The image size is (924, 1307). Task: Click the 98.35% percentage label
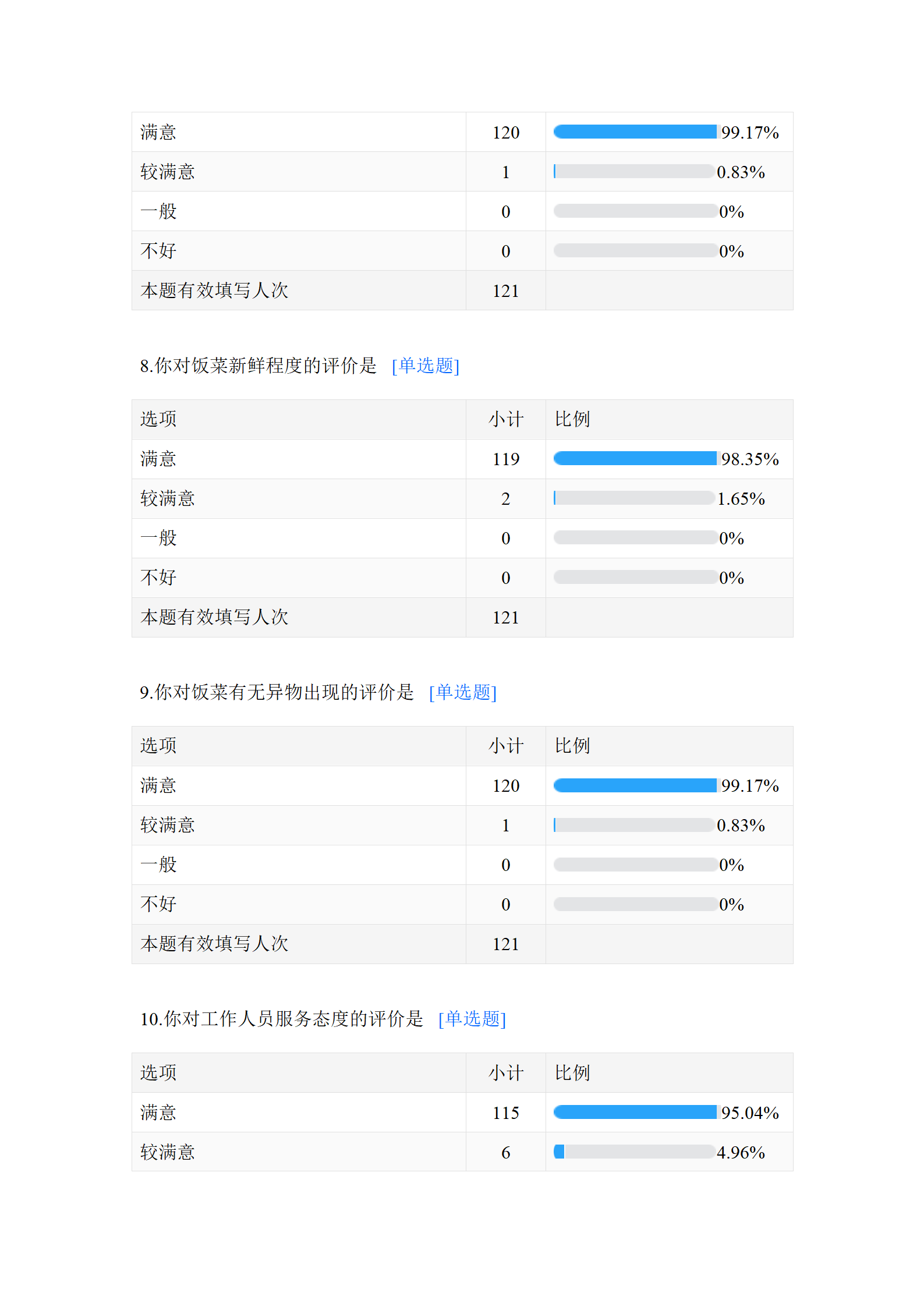[x=750, y=459]
